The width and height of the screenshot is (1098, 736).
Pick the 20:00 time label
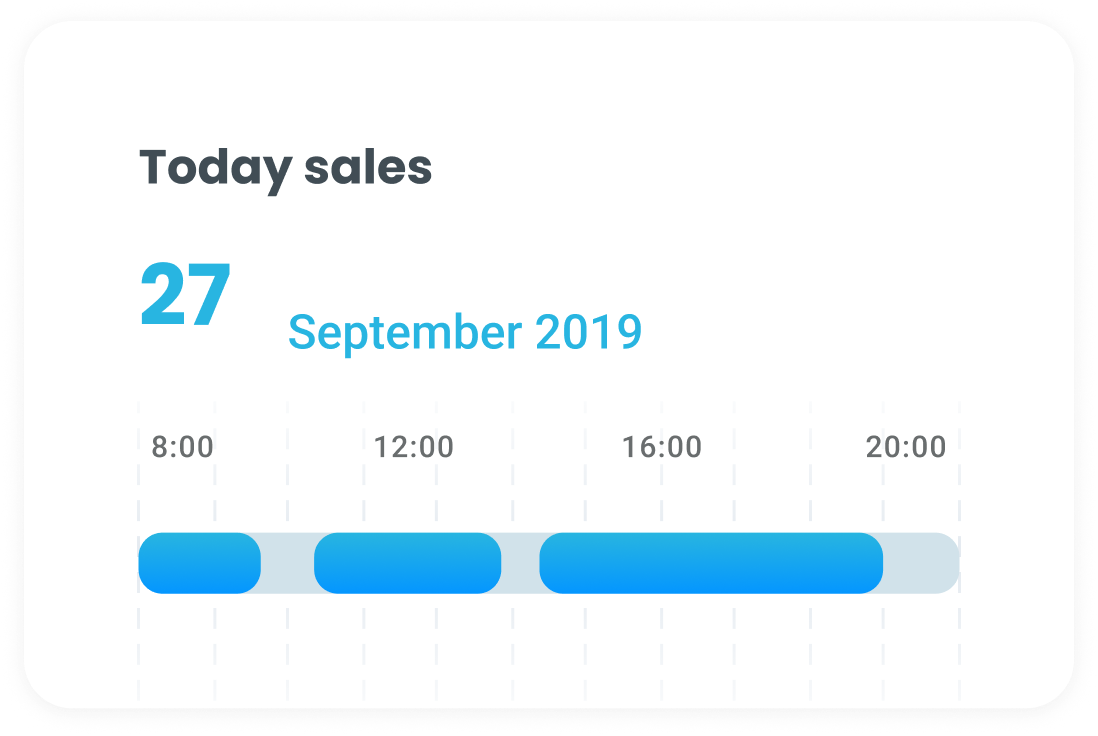pyautogui.click(x=906, y=447)
